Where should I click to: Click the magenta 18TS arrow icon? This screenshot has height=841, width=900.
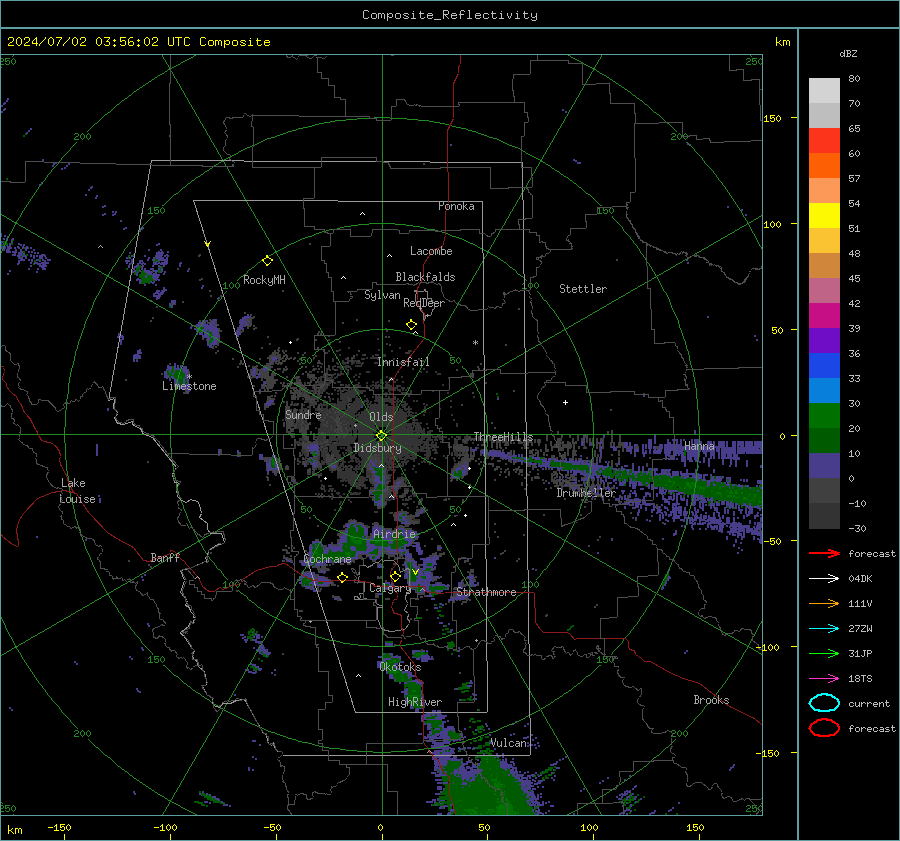824,679
